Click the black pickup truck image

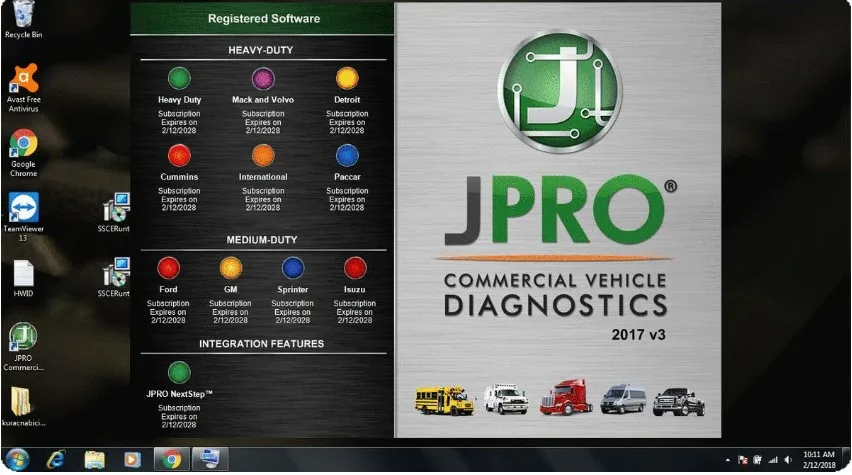[679, 402]
